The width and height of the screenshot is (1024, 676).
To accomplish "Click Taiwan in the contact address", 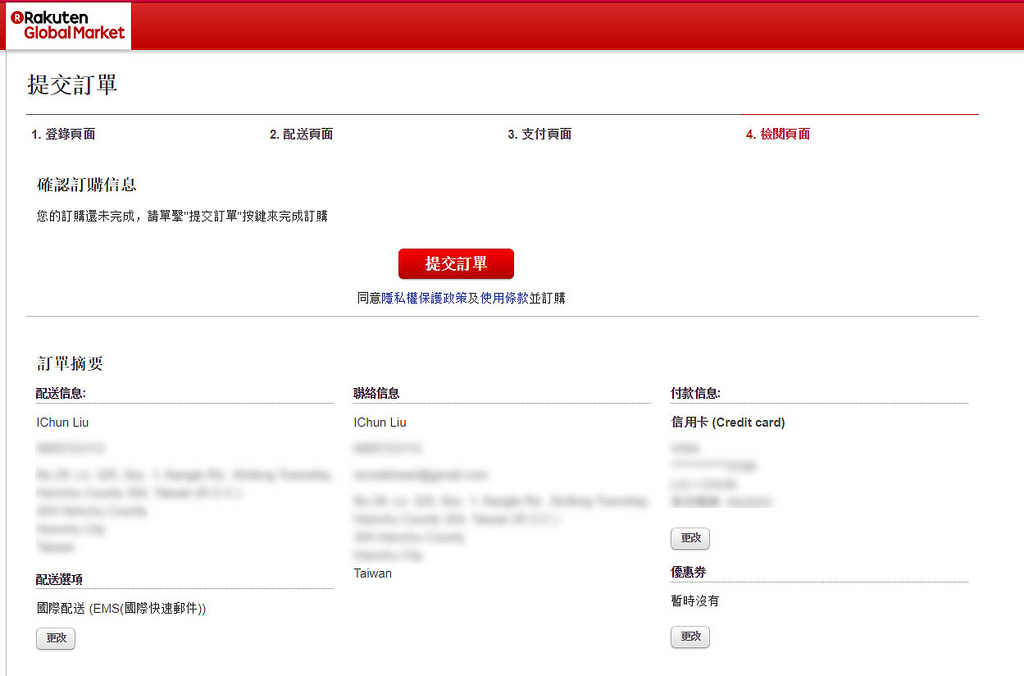I will pos(373,573).
